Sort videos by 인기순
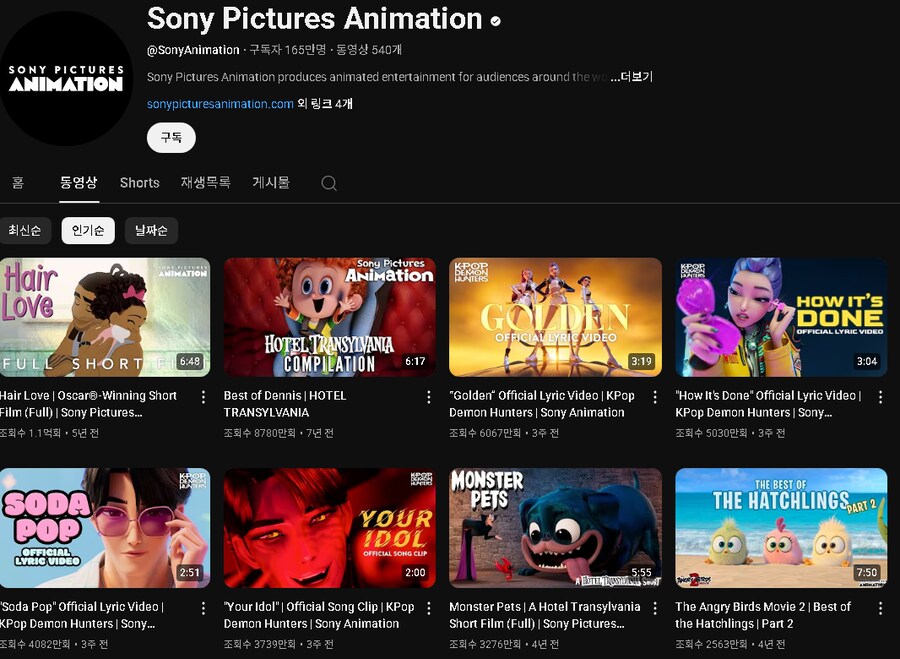900x659 pixels. (88, 230)
